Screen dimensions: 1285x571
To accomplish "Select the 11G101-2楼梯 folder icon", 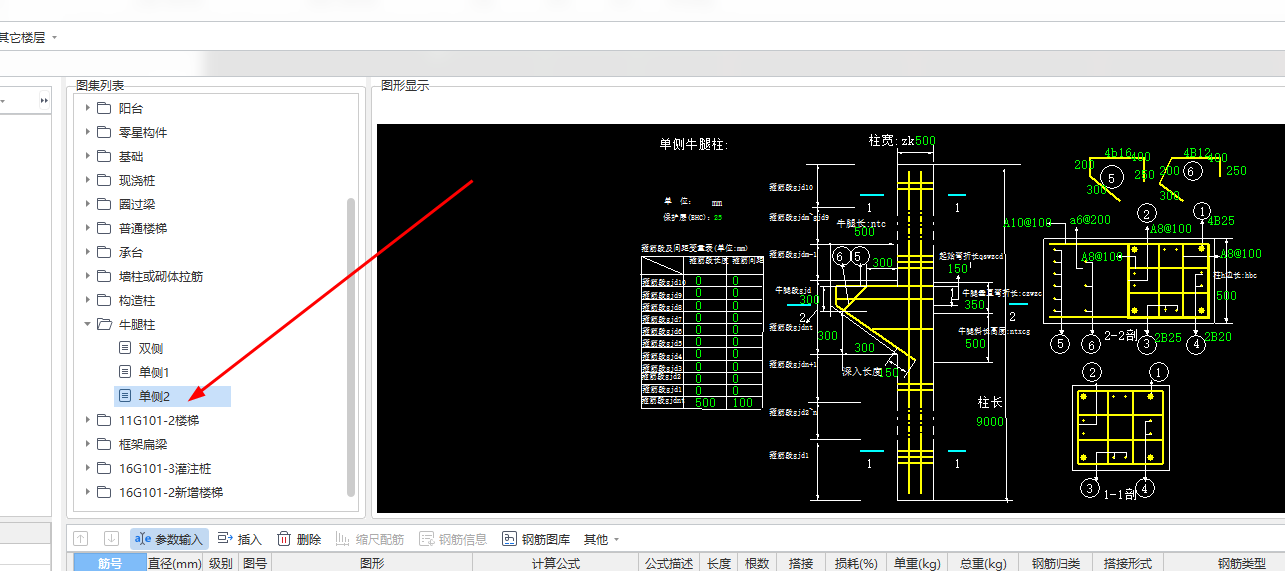I will click(104, 420).
